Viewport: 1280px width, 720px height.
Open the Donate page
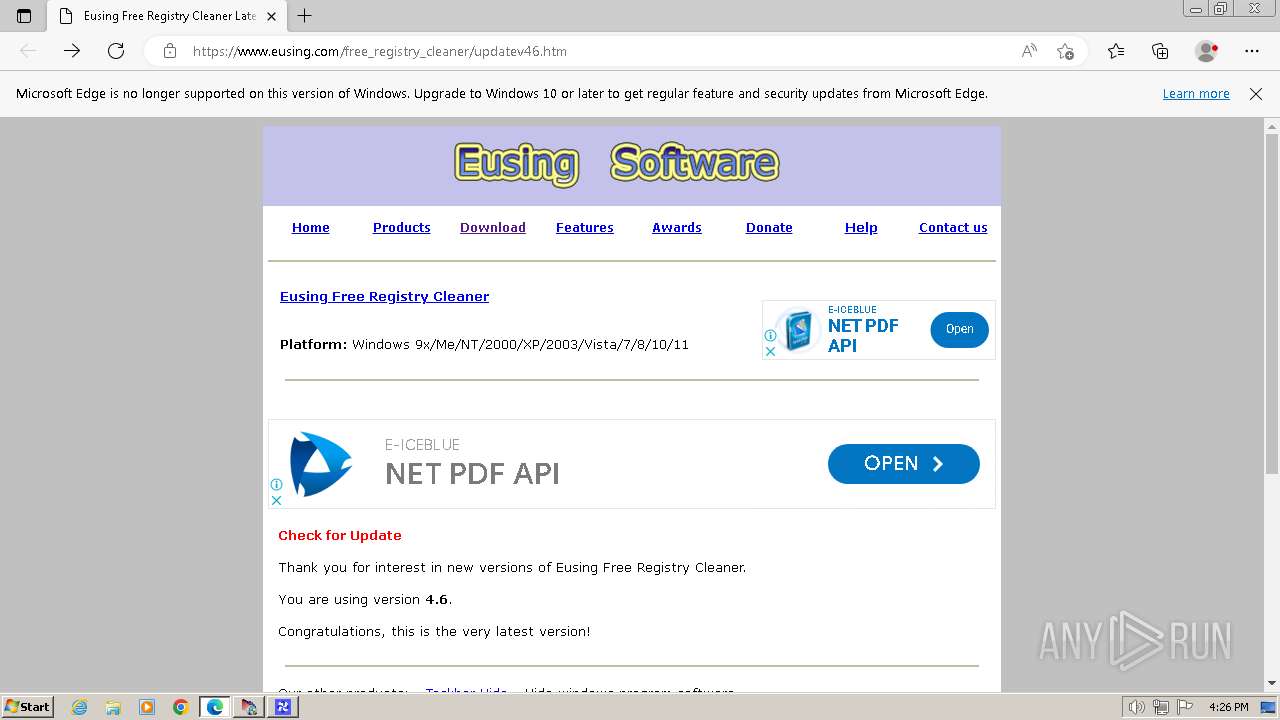tap(769, 228)
